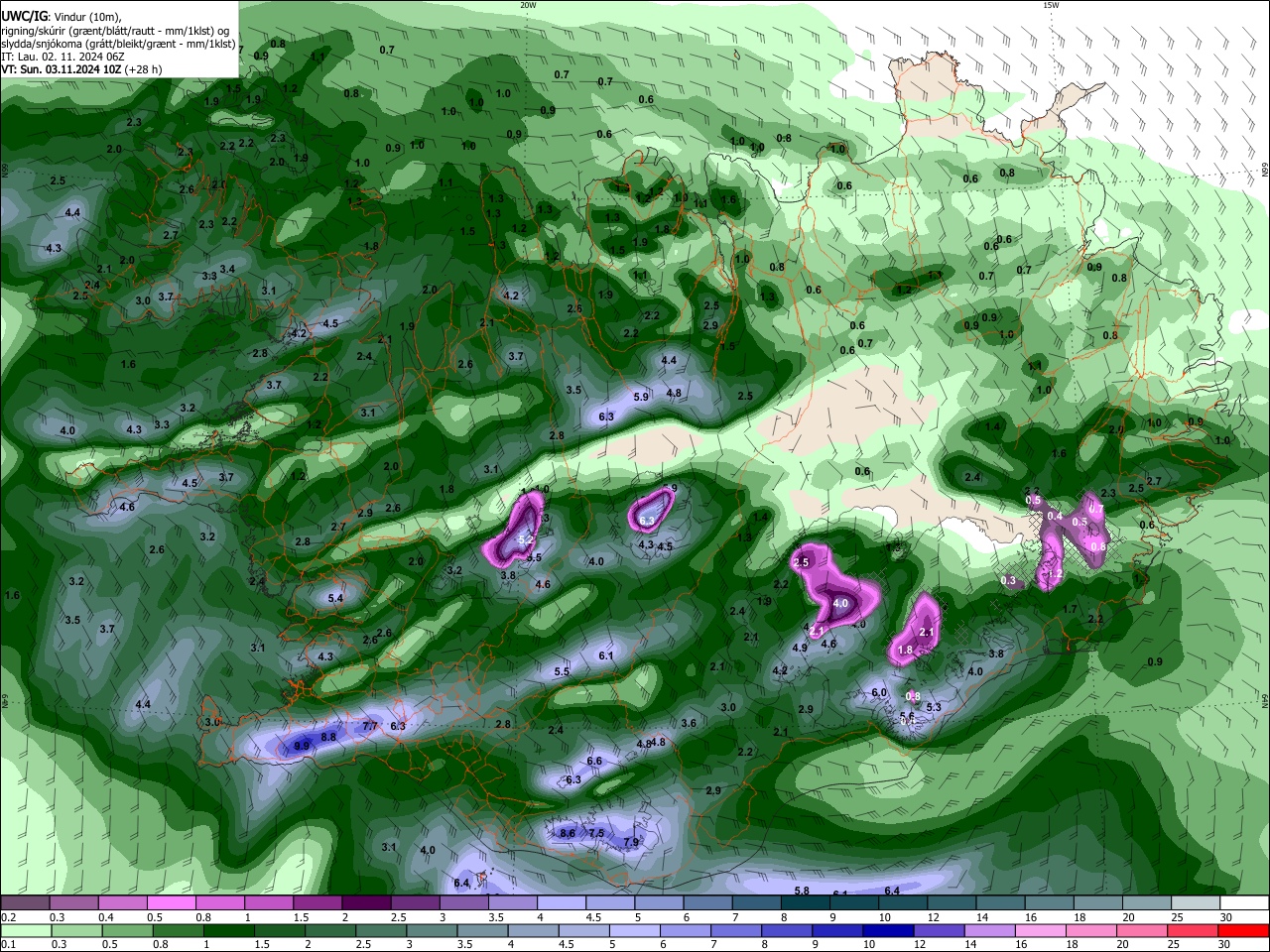Click the 7.5 precipitation value
The image size is (1270, 952).
[x=596, y=834]
